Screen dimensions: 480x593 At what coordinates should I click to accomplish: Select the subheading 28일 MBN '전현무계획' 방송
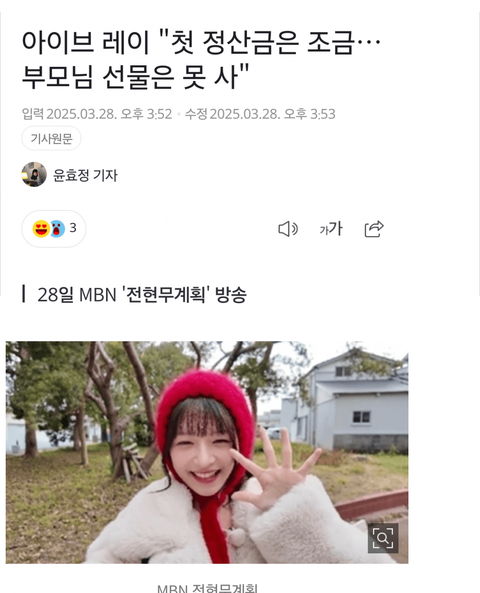point(142,294)
